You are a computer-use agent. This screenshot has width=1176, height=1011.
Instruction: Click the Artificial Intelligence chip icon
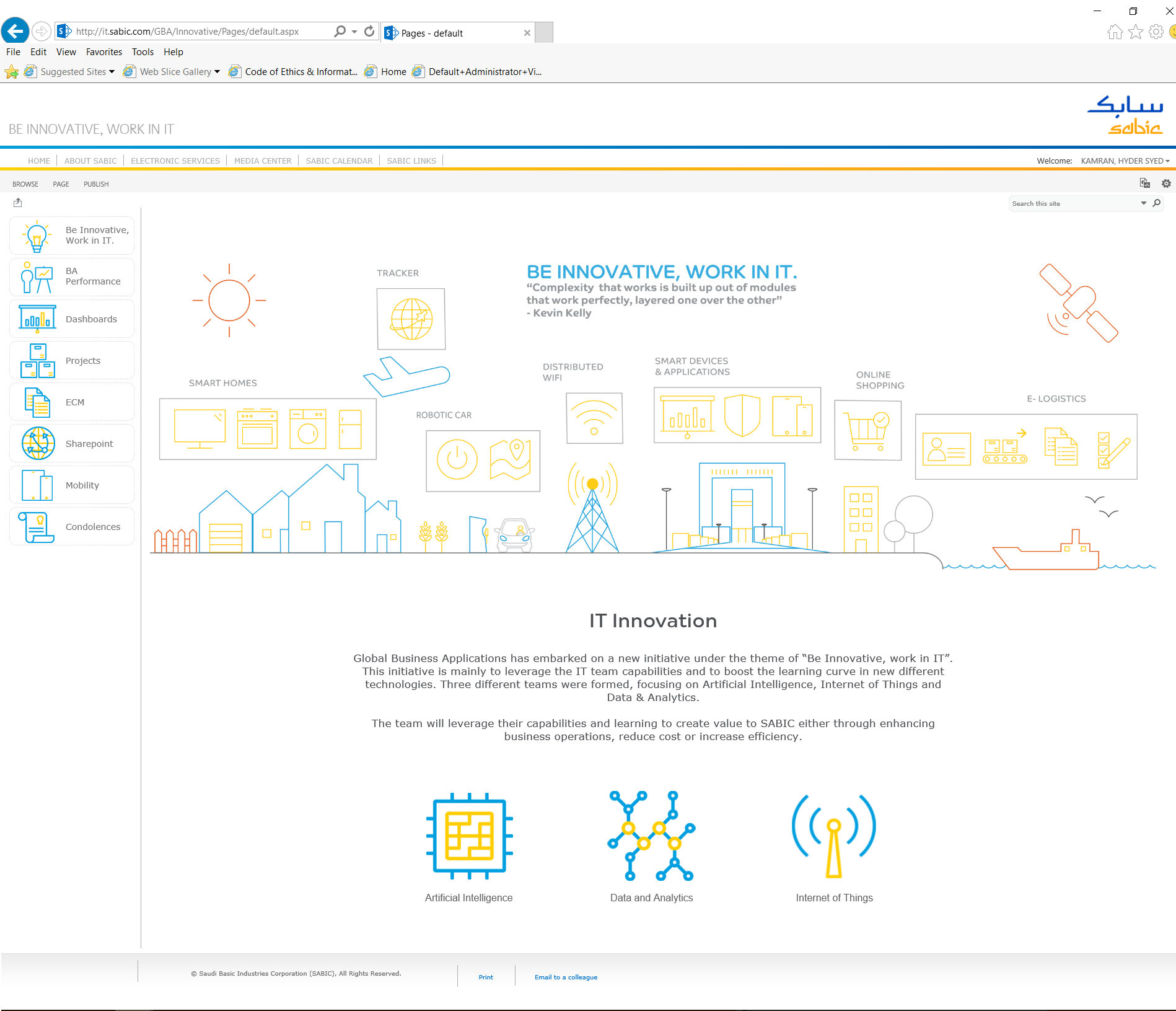(x=469, y=836)
